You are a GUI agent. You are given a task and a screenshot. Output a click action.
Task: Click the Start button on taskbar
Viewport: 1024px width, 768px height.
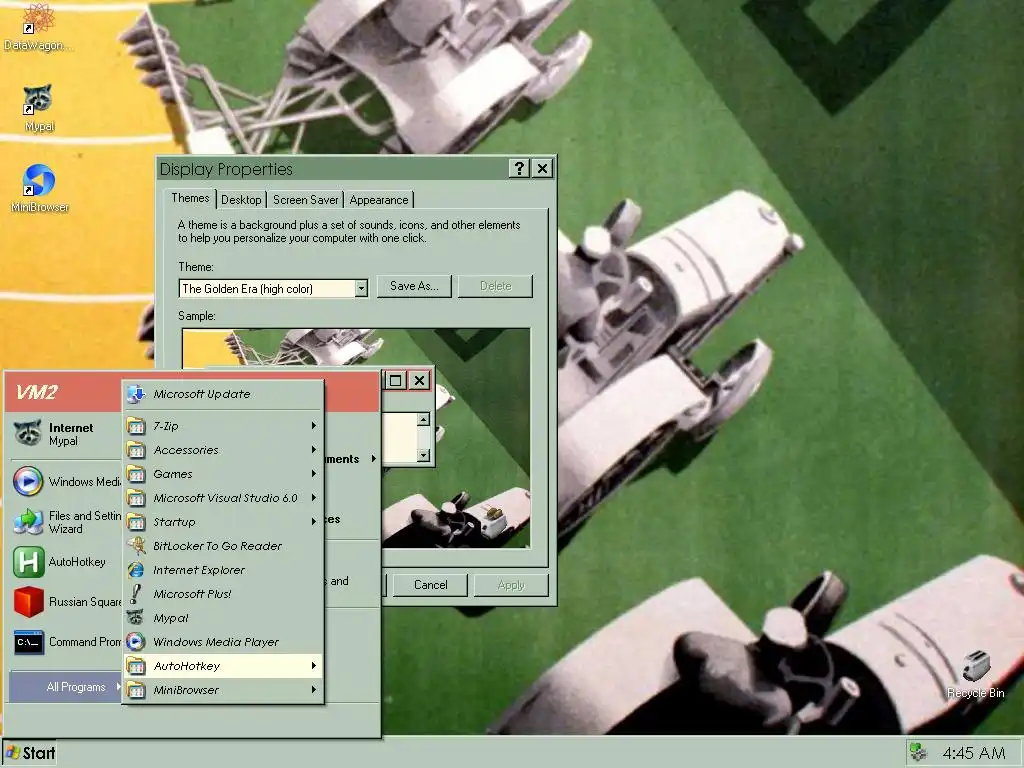(x=30, y=753)
